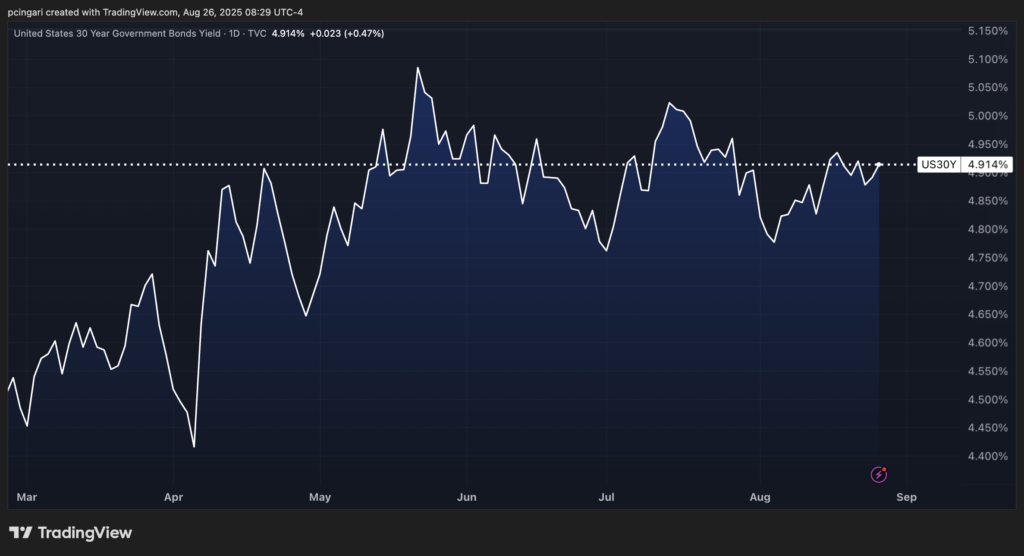
Task: Click the TradingView logo icon
Action: 20,533
